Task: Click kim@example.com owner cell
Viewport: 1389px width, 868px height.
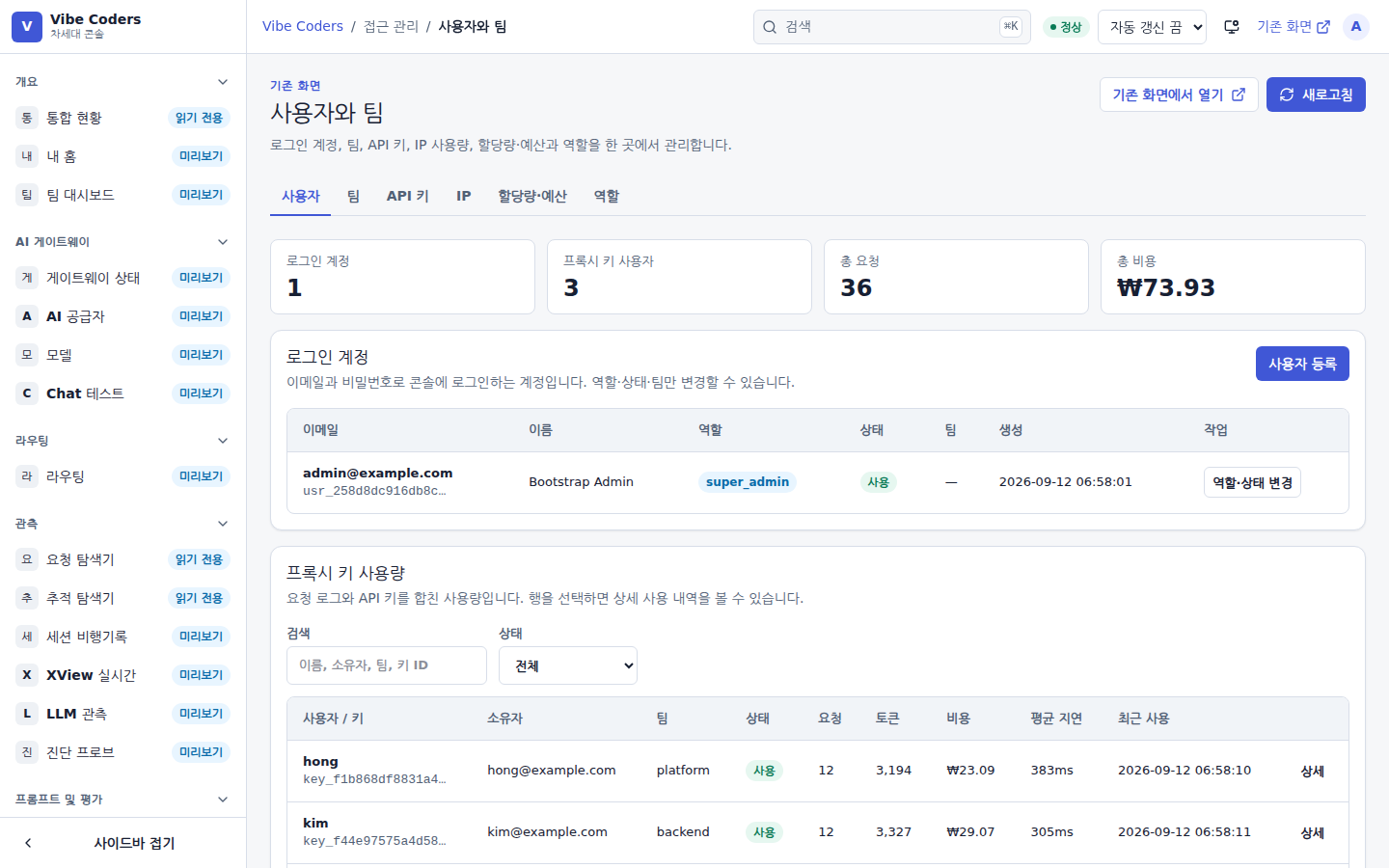Action: pyautogui.click(x=547, y=832)
